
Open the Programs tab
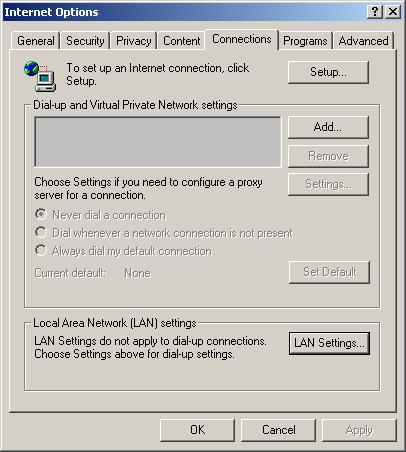coord(305,41)
